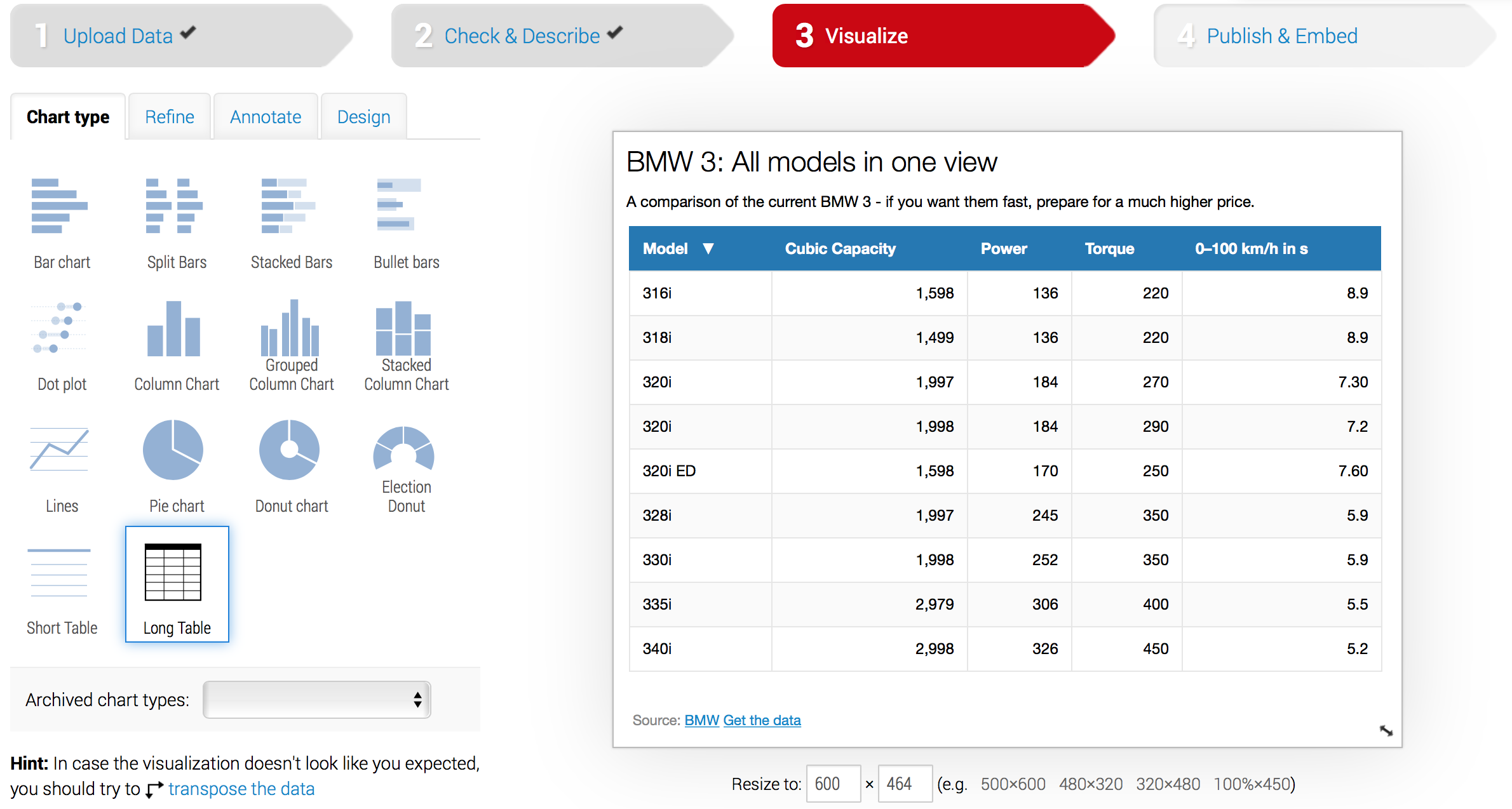Pick the Pie chart icon

pos(173,450)
